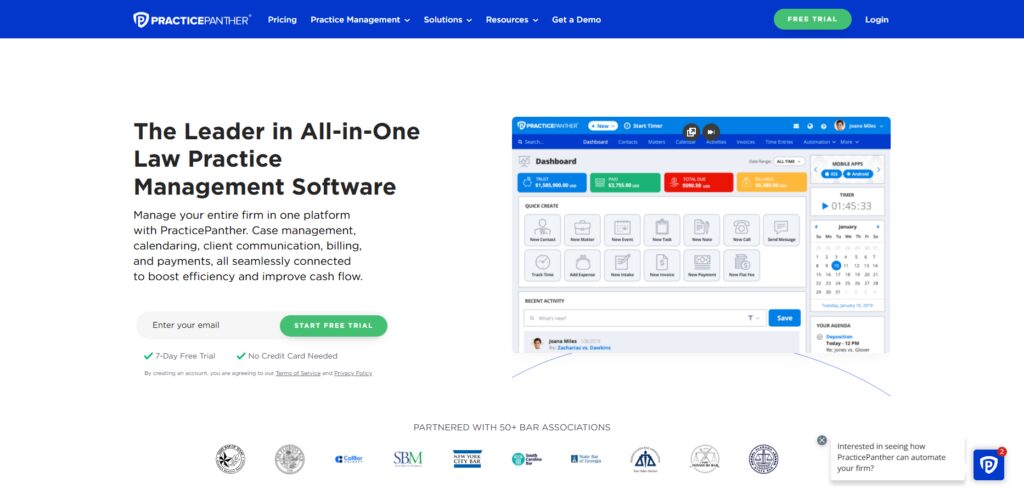Click the mail envelope icon in dashboard preview

tap(796, 126)
